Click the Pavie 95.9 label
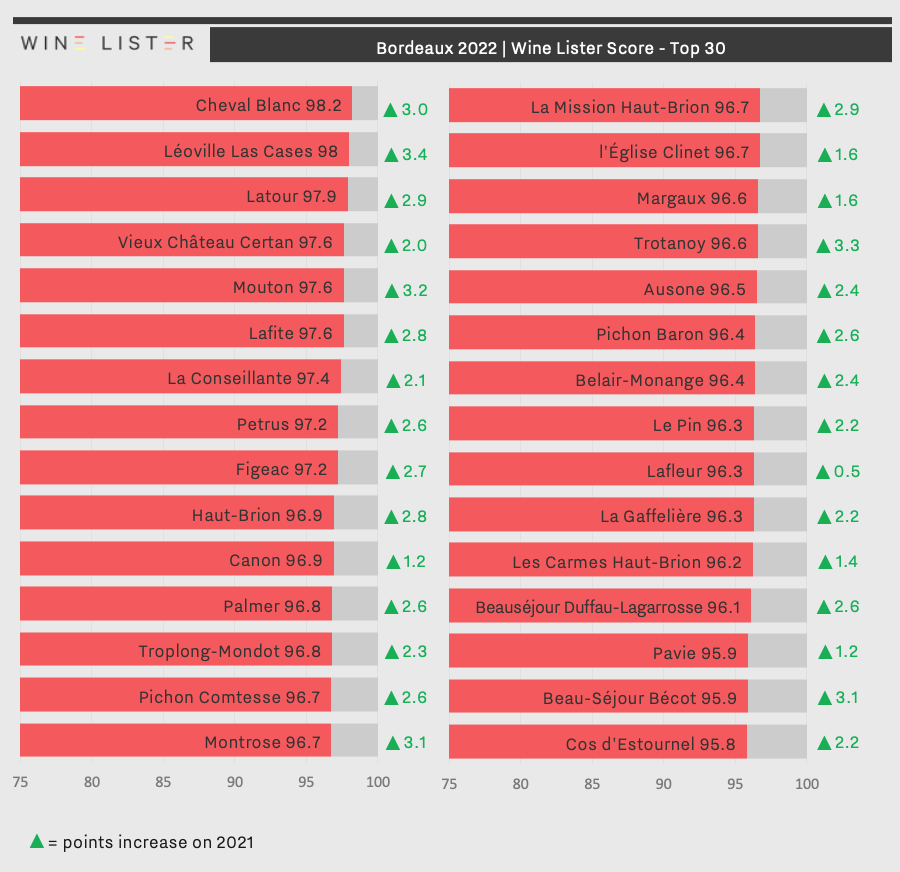The width and height of the screenshot is (900, 872). 695,653
